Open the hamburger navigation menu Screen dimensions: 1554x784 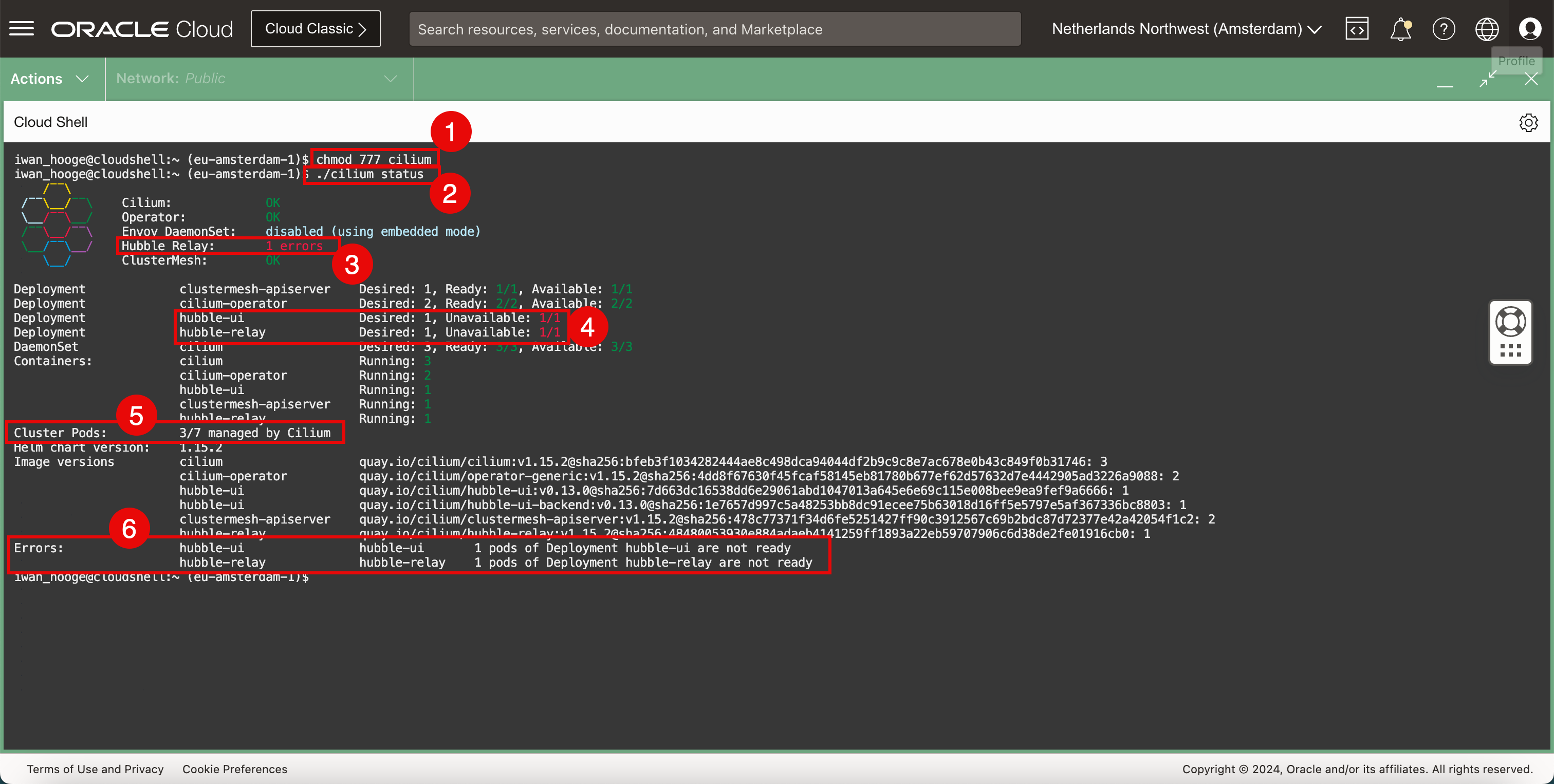click(22, 28)
